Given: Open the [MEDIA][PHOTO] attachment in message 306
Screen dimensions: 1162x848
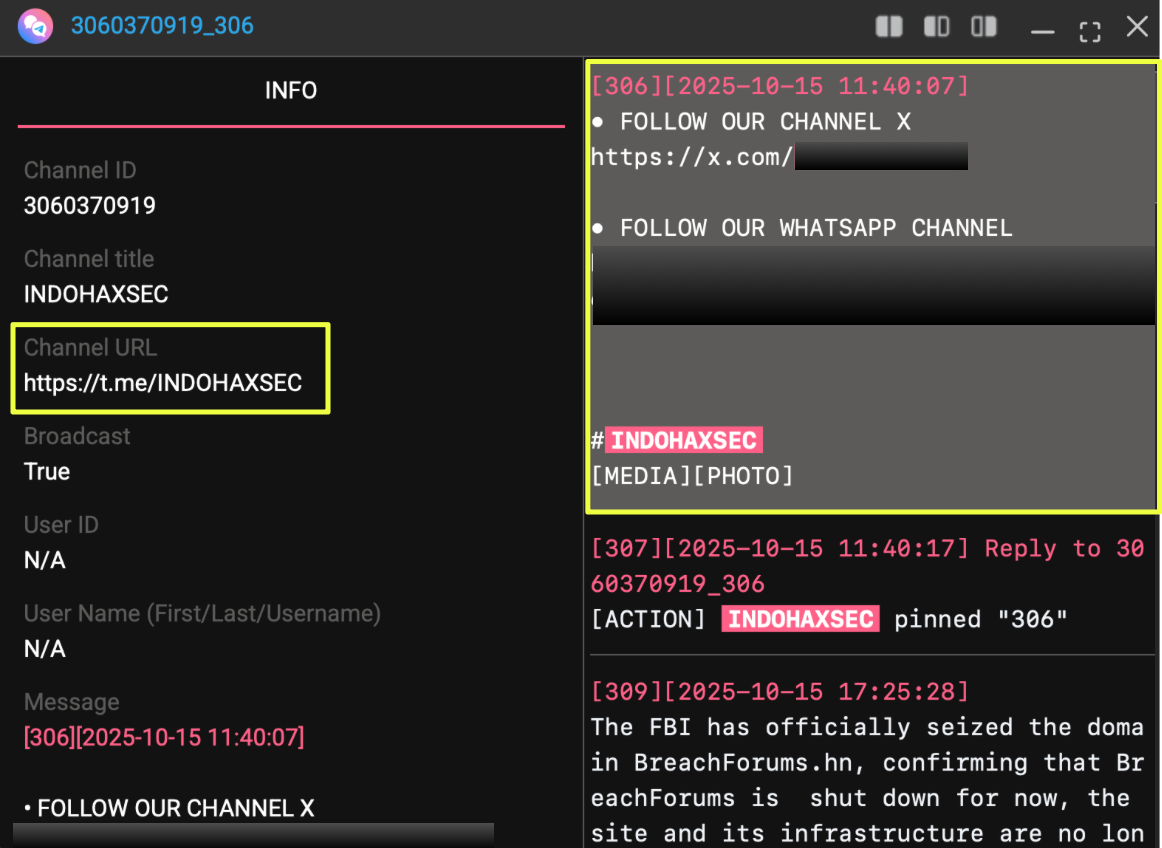Looking at the screenshot, I should pos(692,476).
